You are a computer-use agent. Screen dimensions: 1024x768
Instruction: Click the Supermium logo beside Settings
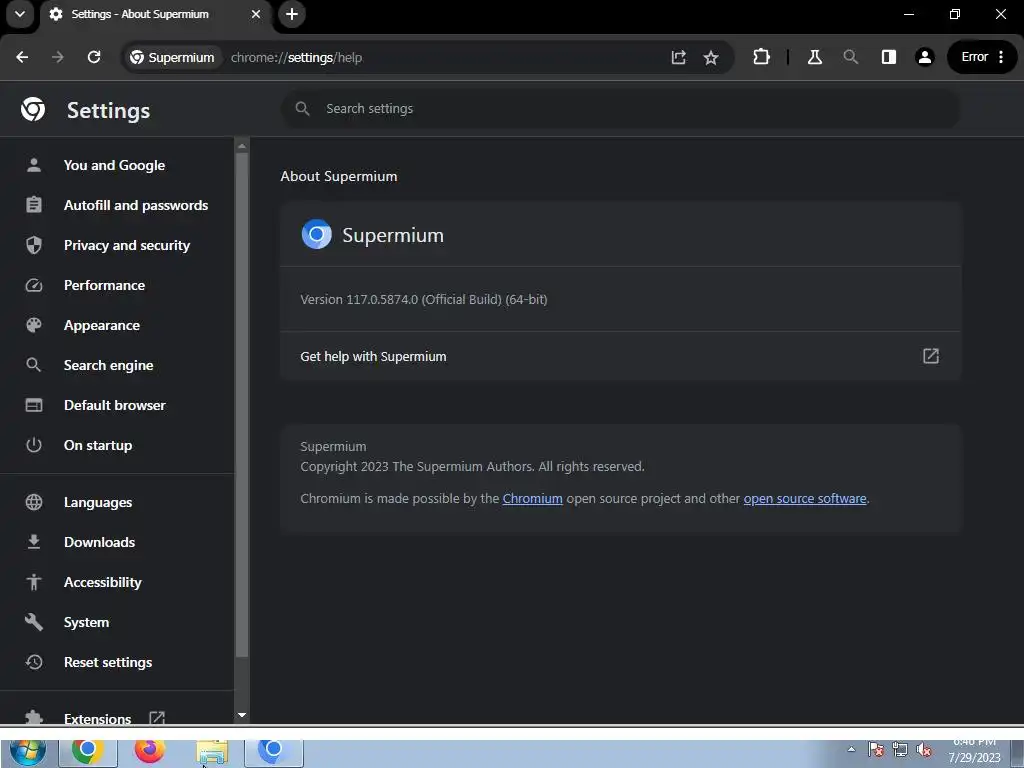33,109
